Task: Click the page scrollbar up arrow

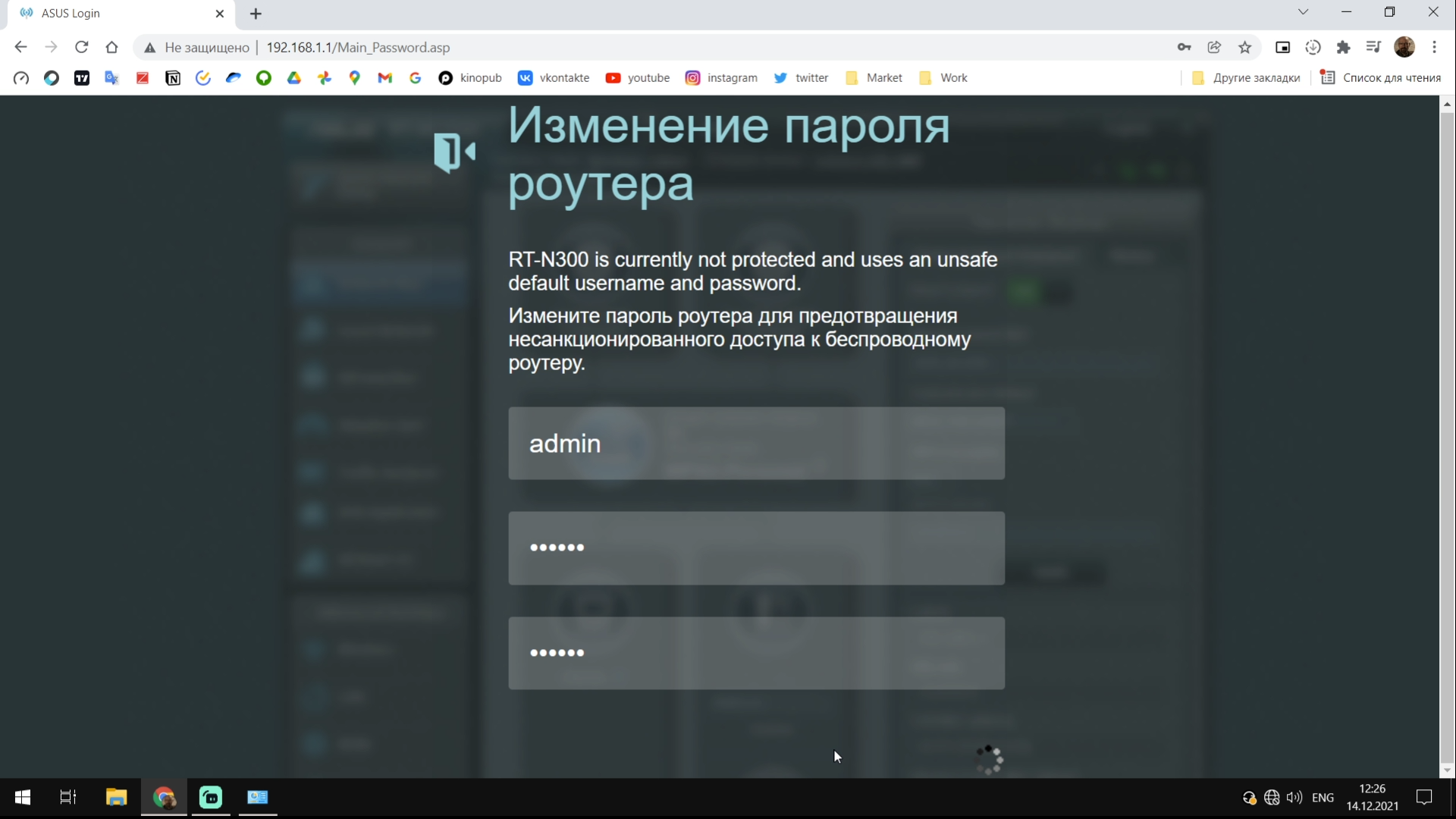Action: coord(1447,104)
